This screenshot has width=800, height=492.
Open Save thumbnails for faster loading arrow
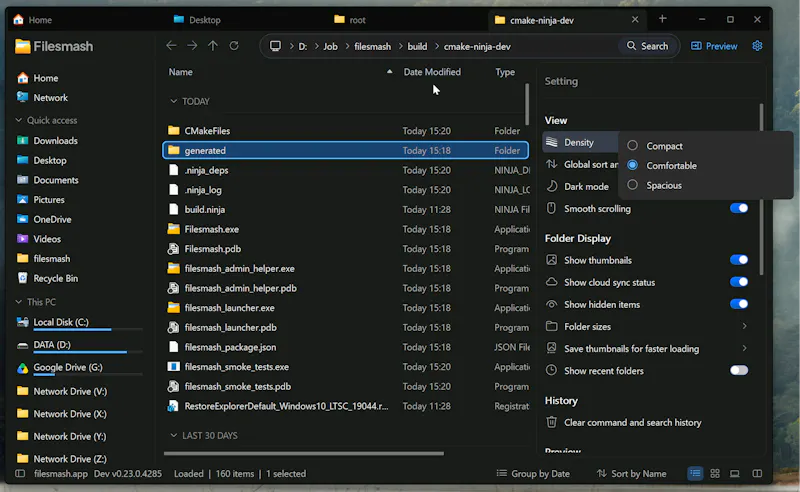[744, 348]
